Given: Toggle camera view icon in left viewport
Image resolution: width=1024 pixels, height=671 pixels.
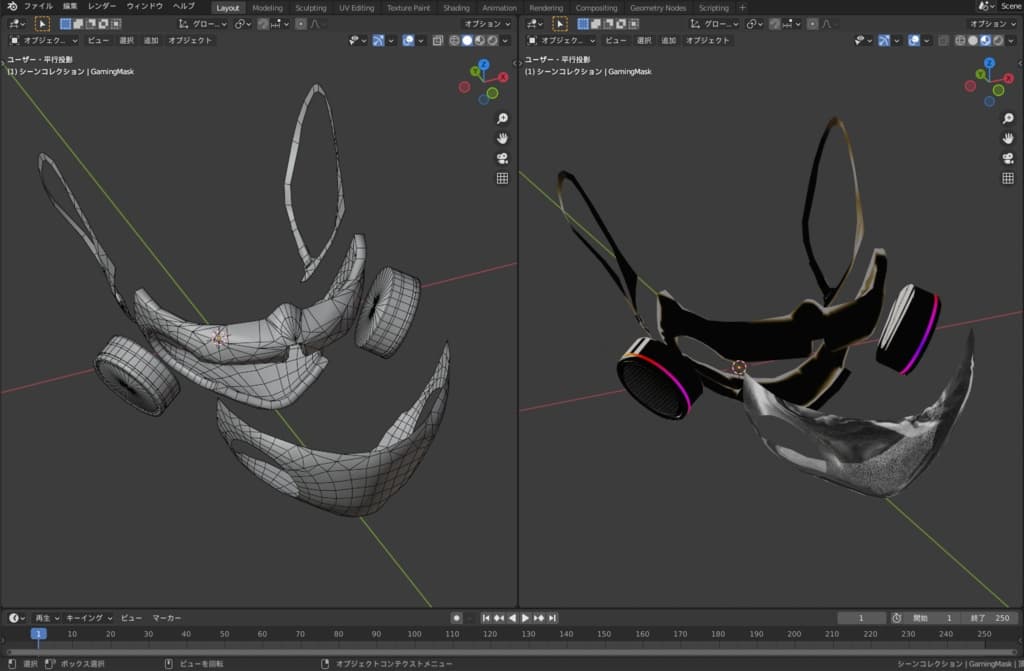Looking at the screenshot, I should (502, 158).
